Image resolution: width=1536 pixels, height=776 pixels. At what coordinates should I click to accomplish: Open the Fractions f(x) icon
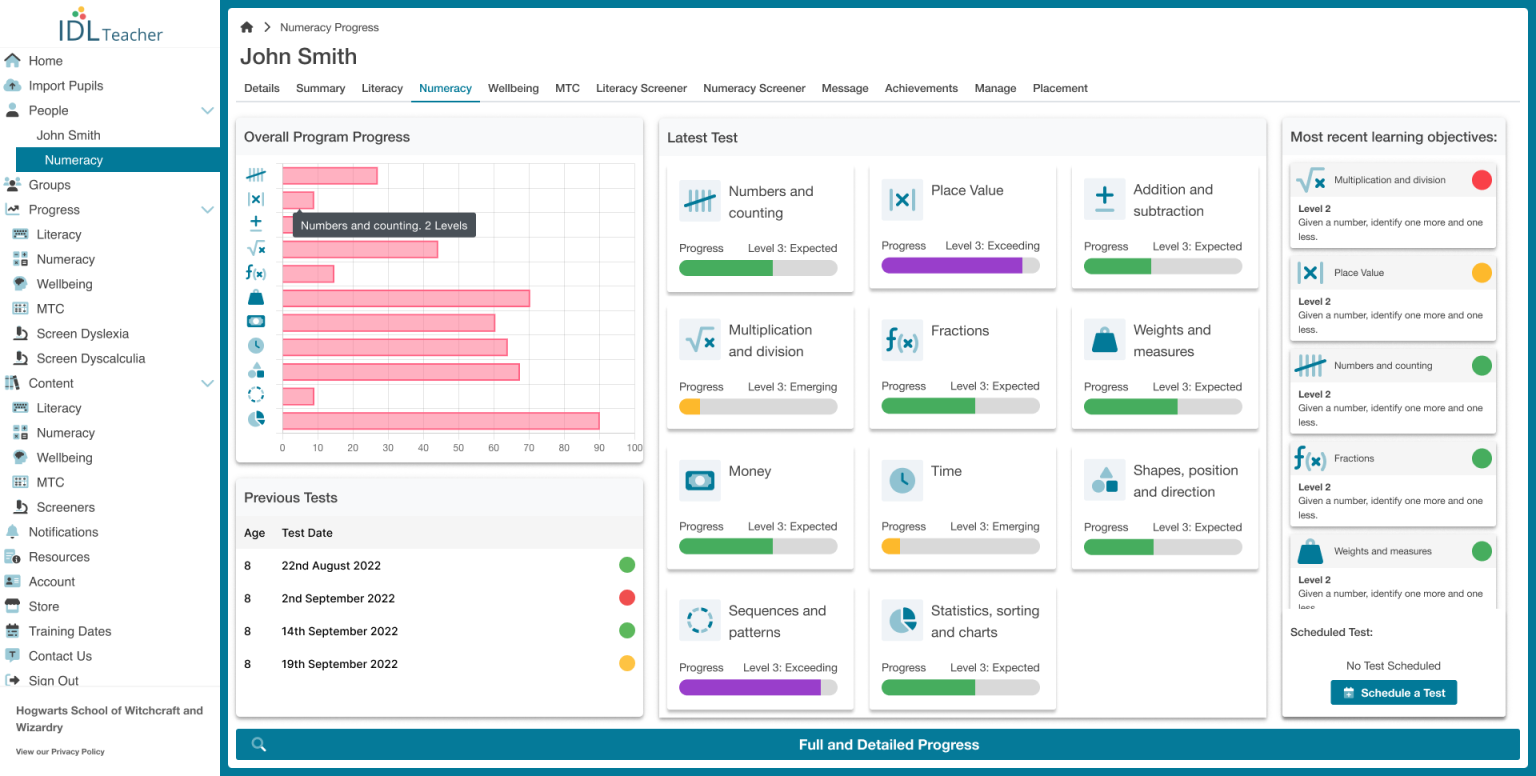[x=902, y=340]
